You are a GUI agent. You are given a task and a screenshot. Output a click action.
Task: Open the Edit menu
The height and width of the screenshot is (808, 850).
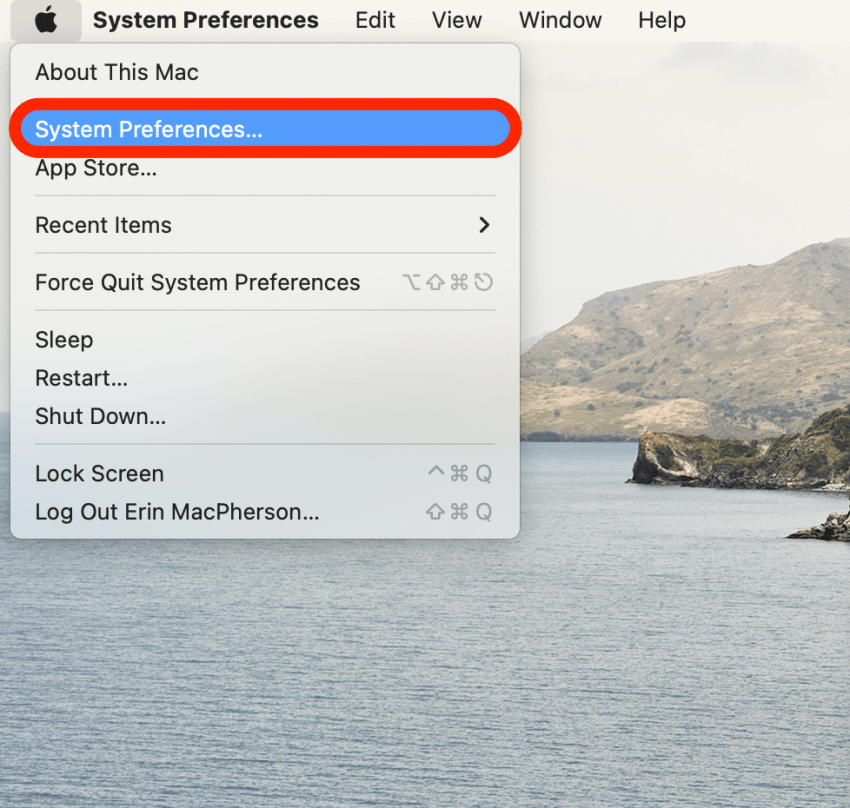[x=375, y=20]
